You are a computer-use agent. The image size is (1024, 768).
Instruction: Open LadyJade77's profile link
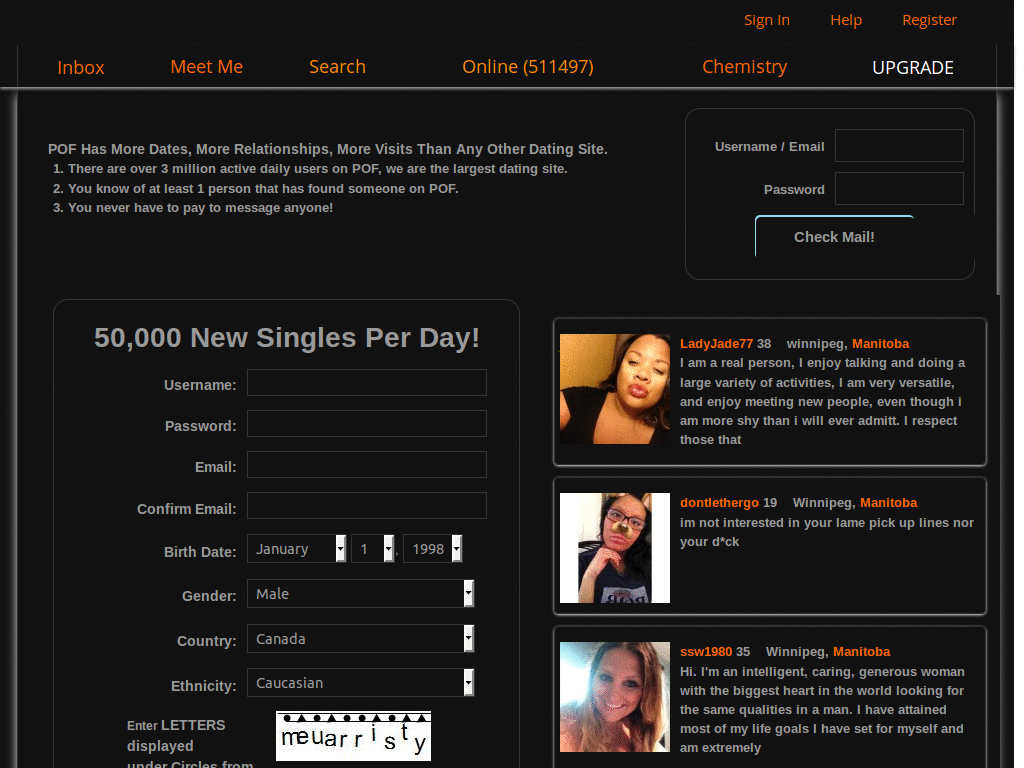(716, 343)
